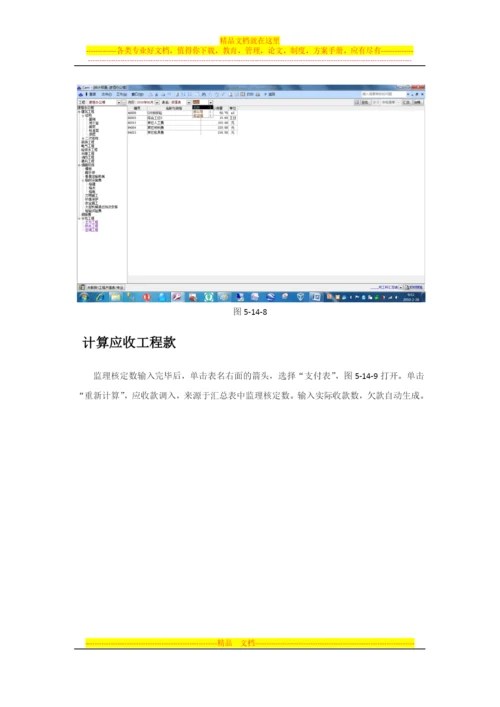500x707 pixels.
Task: Click the help question search box
Action: 383,94
